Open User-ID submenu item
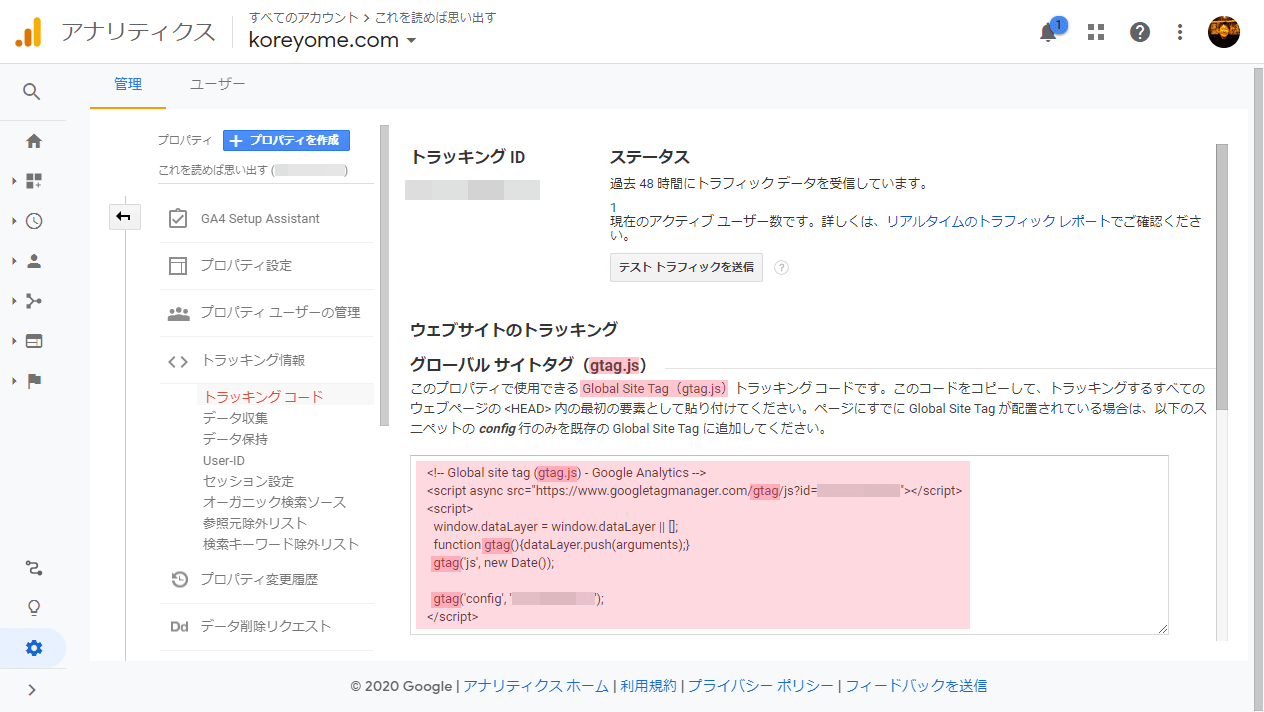The image size is (1264, 712). coord(224,460)
